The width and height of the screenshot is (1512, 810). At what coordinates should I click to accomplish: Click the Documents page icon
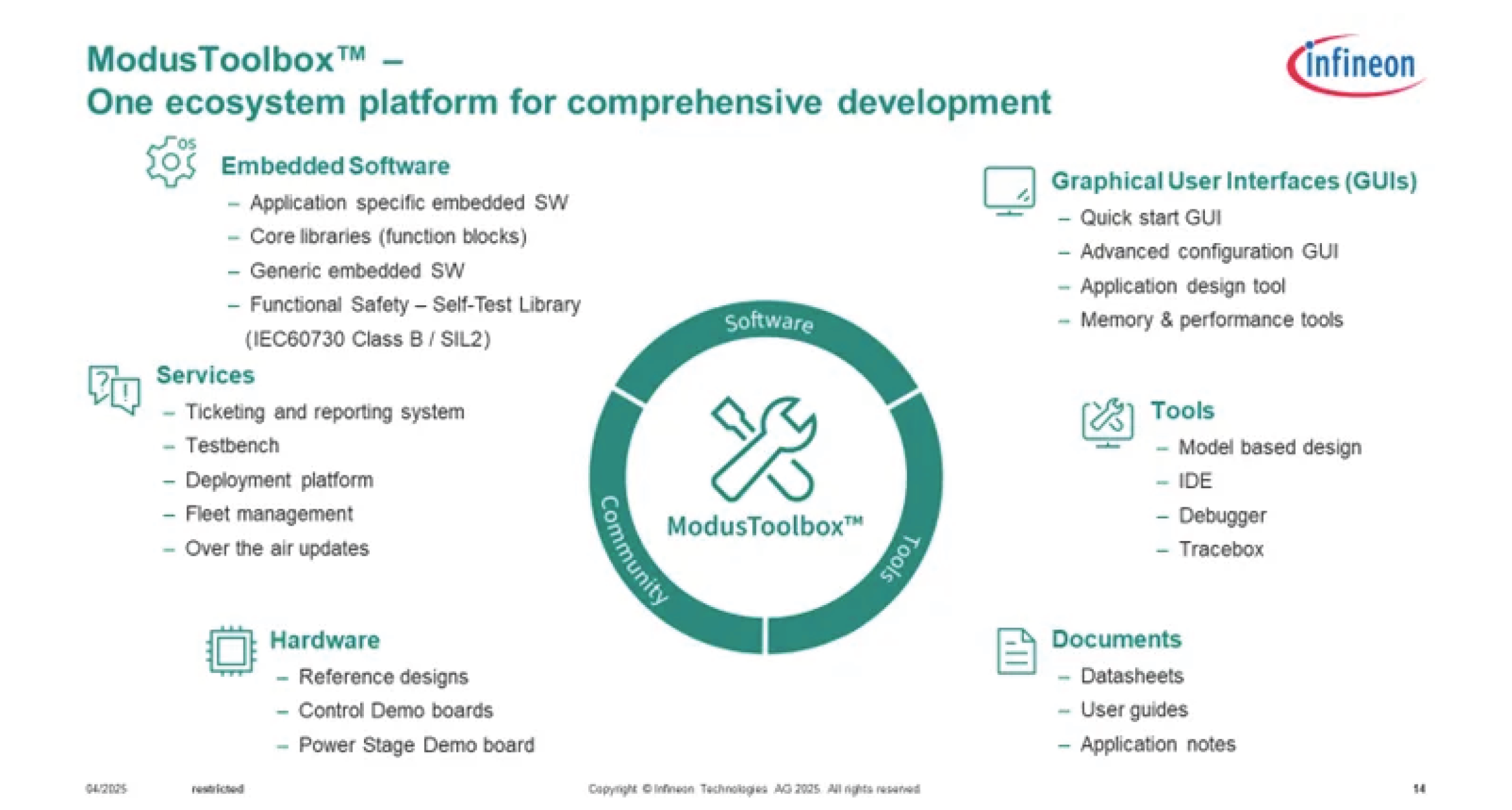(1016, 651)
